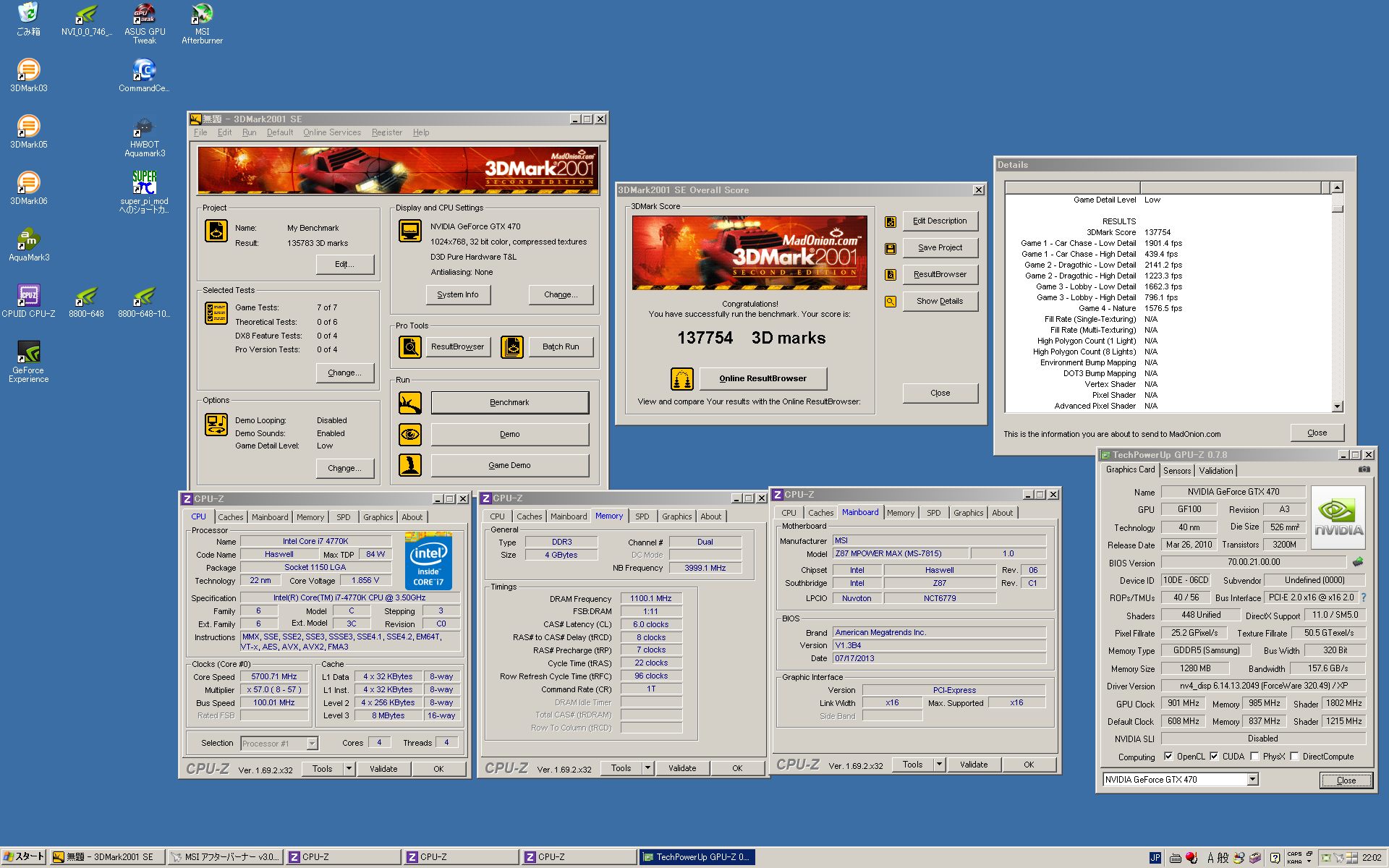Expand Tools dropdown arrow in CPU tab window
Viewport: 1389px width, 868px height.
coord(349,769)
